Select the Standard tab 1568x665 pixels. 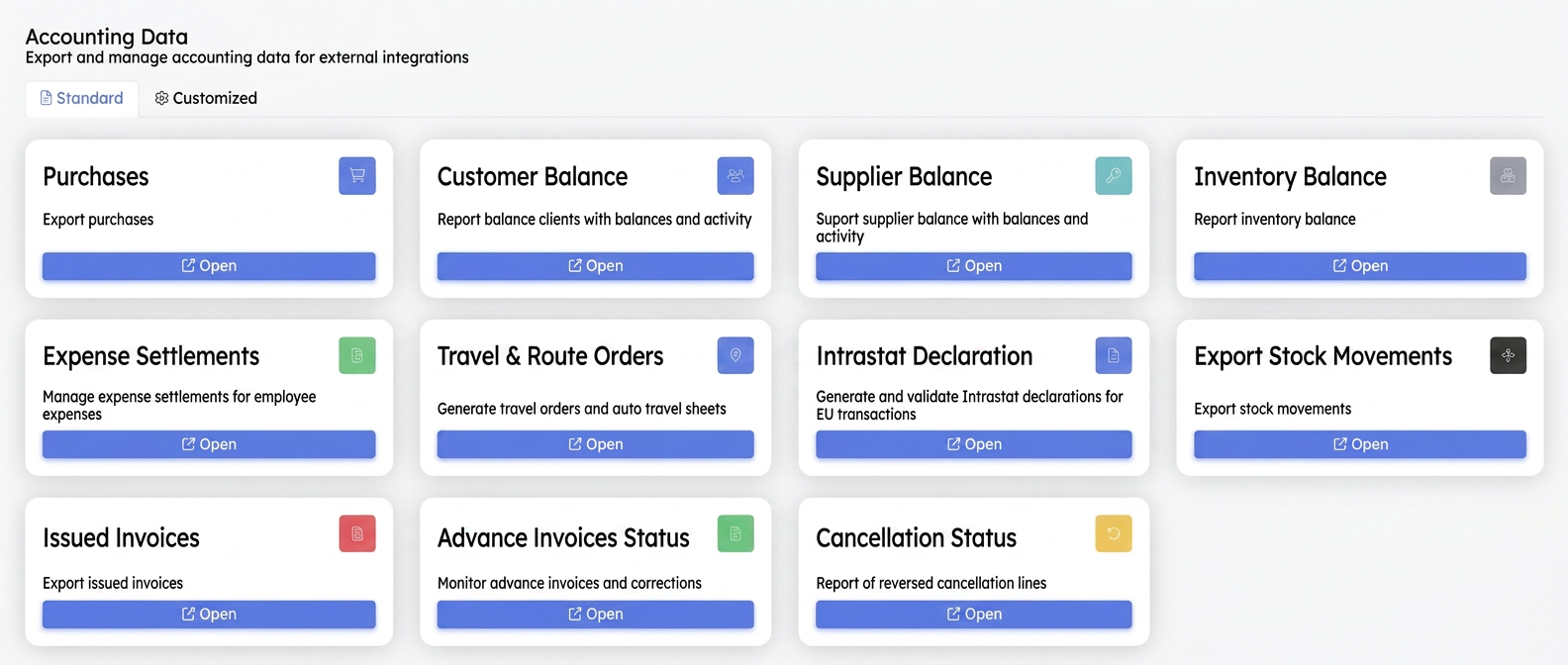(82, 98)
